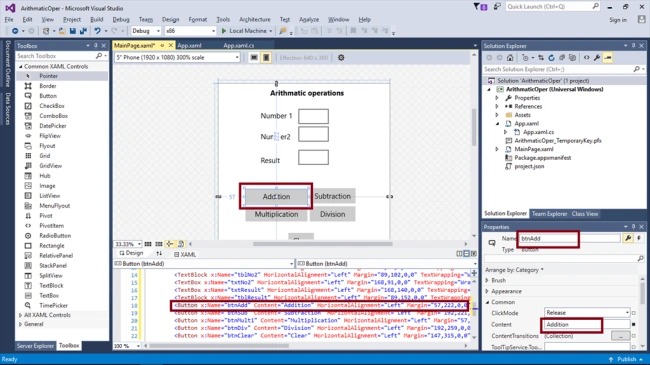
Task: Toggle snapping to snaplines in designer
Action: [x=170, y=244]
